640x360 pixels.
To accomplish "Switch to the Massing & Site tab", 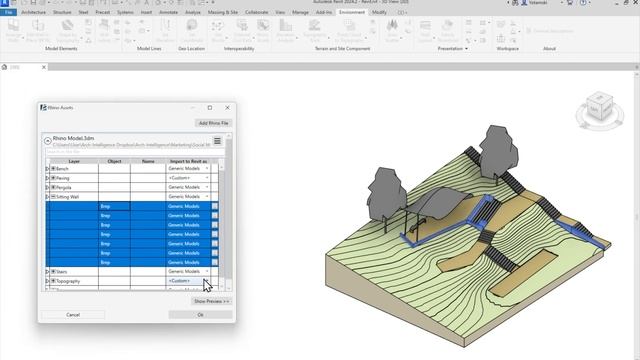I will pos(222,13).
